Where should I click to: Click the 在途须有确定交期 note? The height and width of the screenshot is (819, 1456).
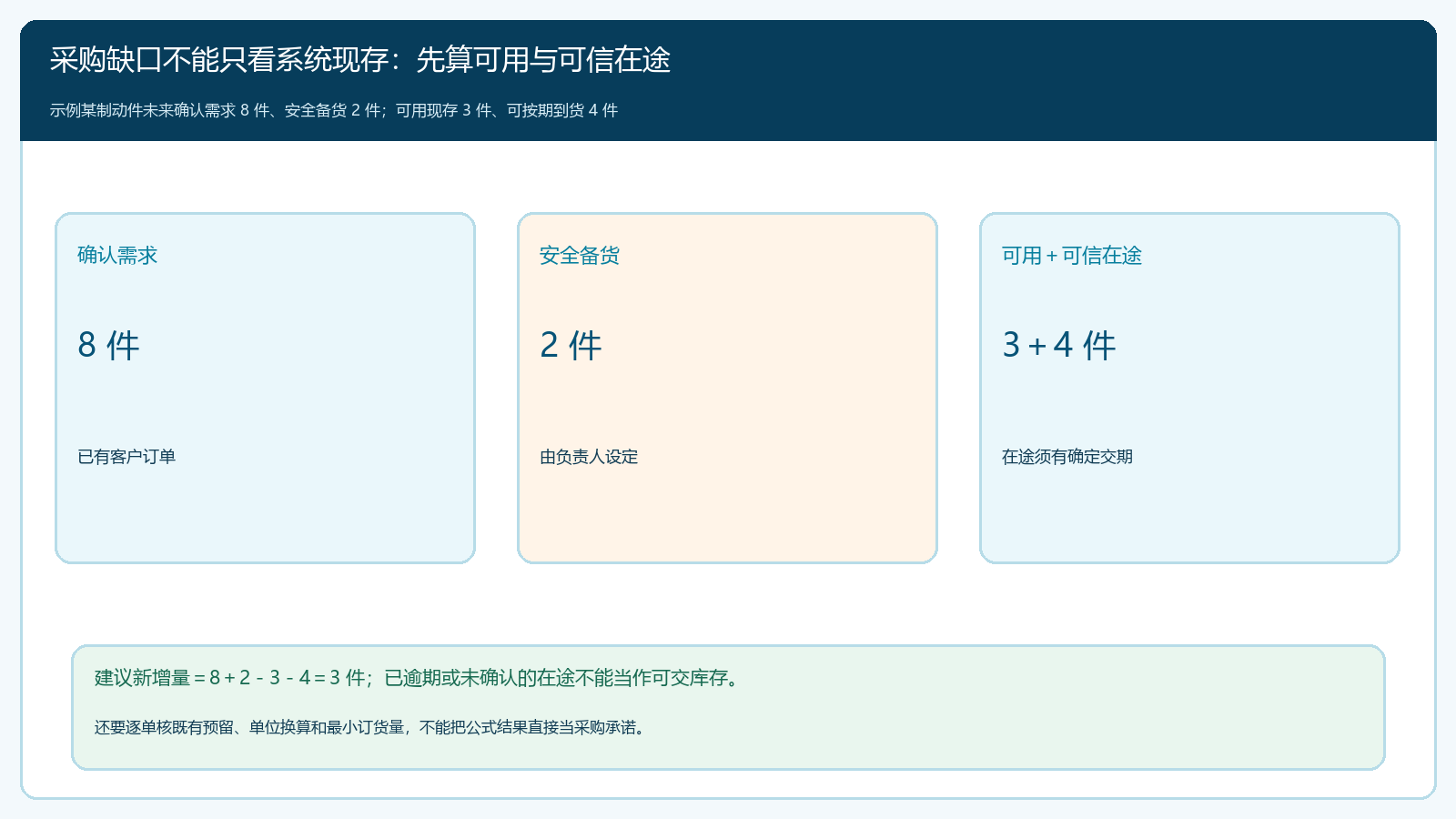click(x=1067, y=457)
